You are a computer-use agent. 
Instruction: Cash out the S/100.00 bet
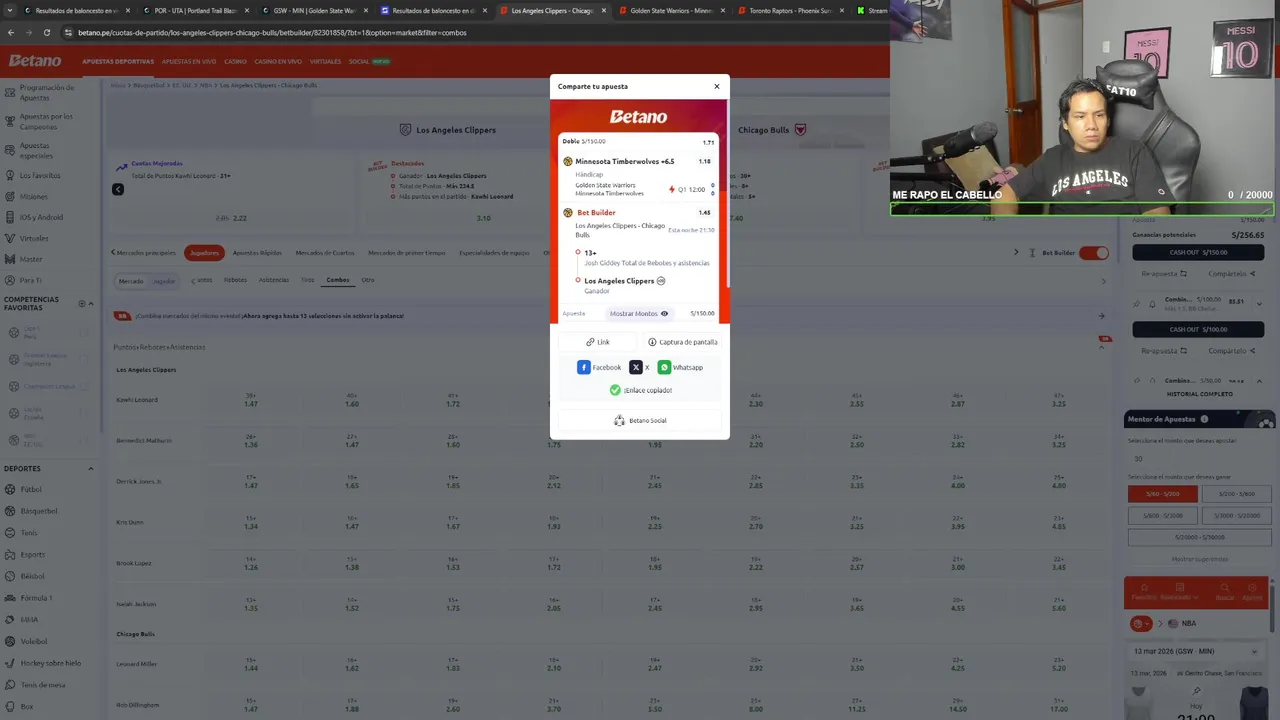click(1198, 329)
